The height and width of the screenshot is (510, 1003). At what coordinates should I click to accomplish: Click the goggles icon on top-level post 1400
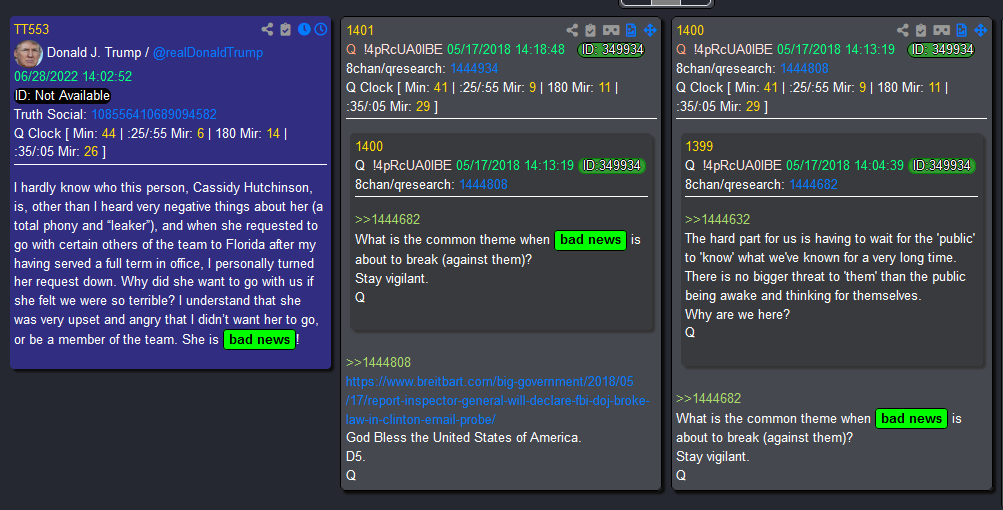[942, 30]
